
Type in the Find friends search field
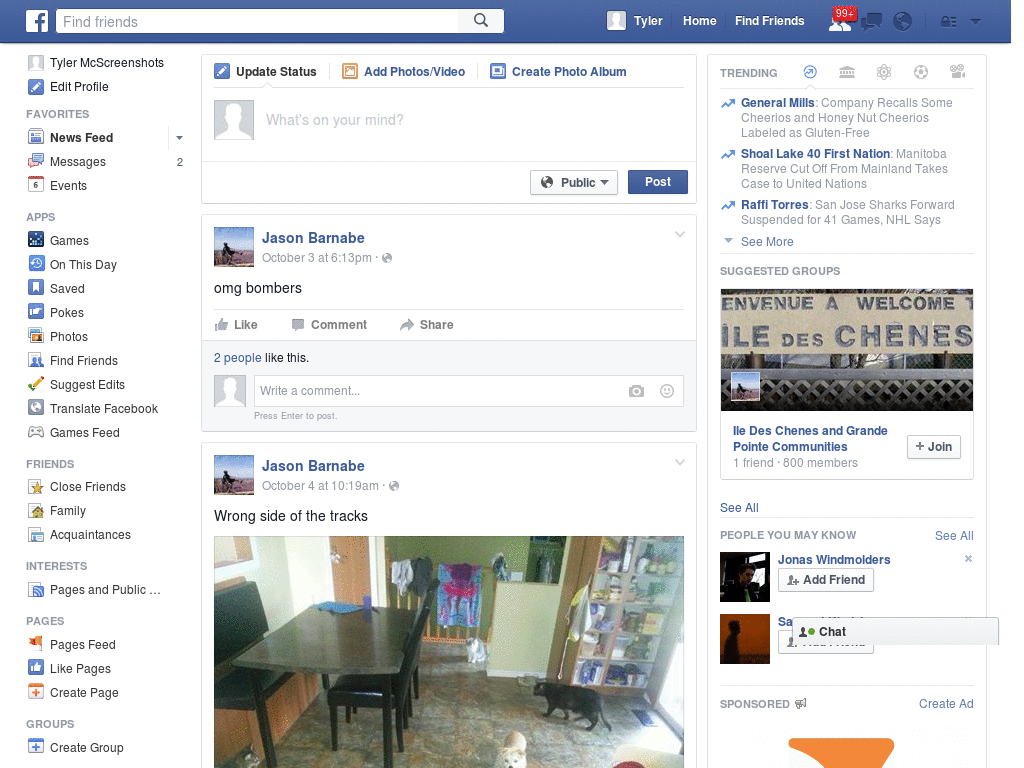pos(250,21)
